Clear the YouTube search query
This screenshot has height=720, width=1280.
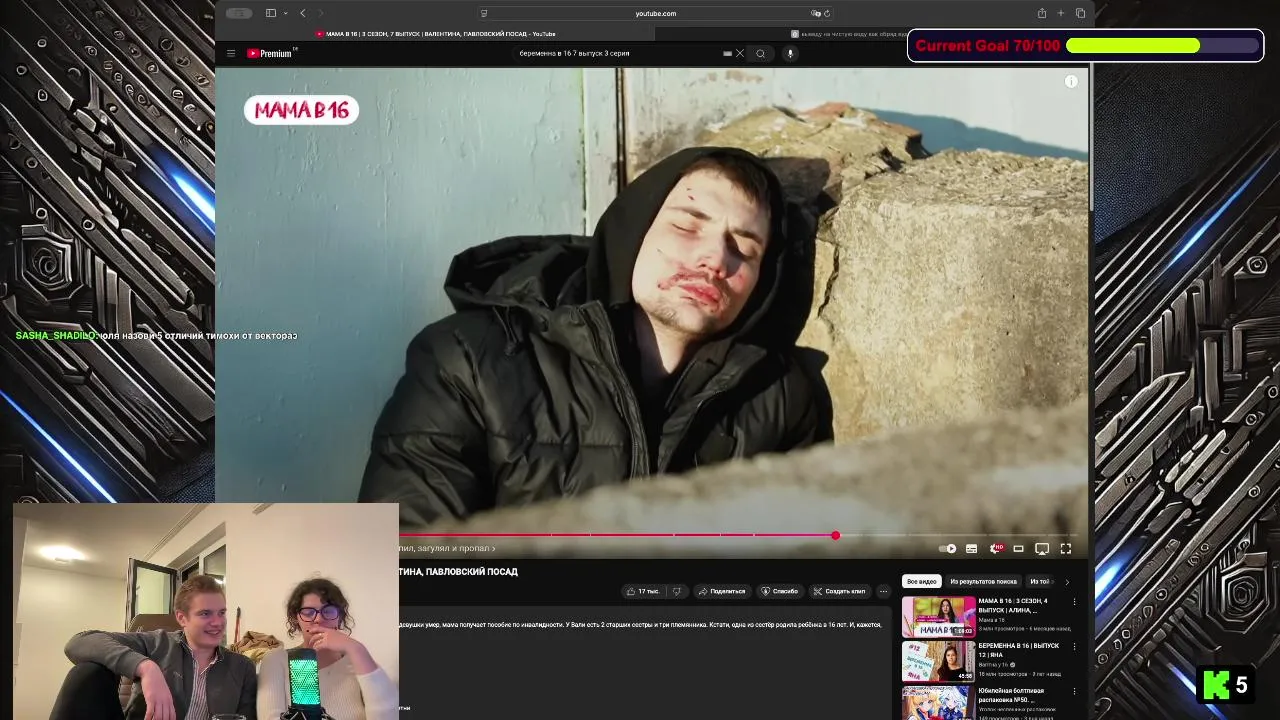(740, 54)
